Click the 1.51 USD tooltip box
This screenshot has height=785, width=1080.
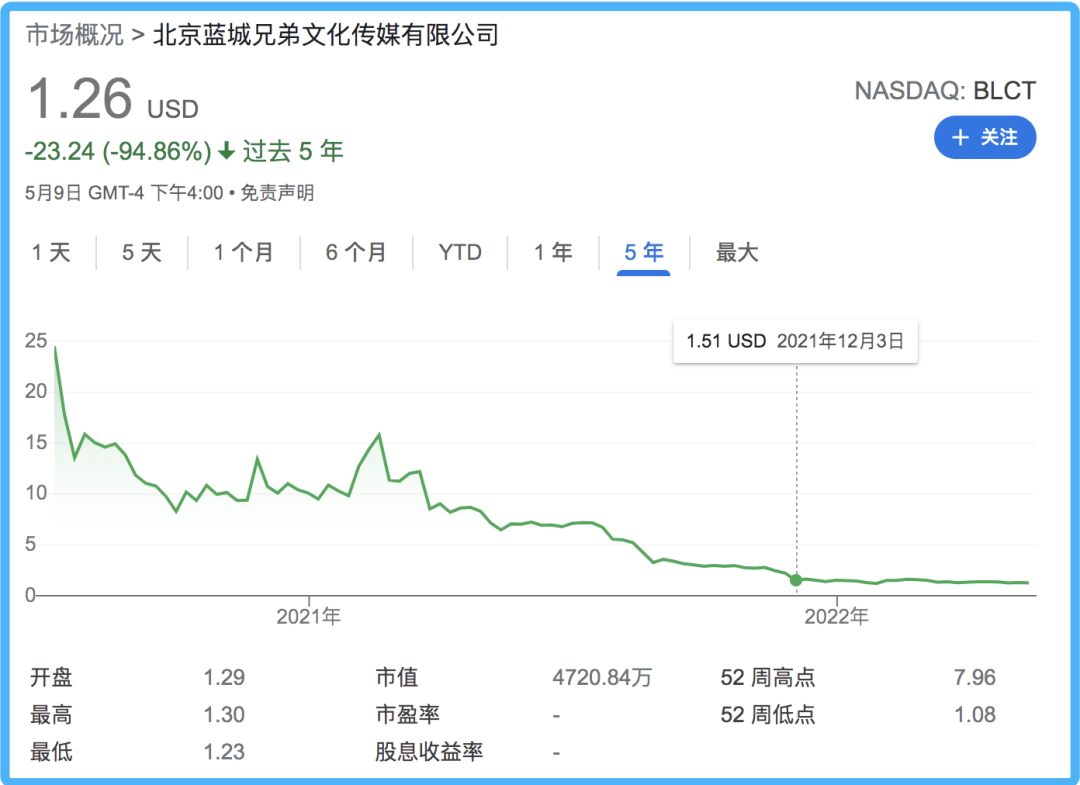(796, 341)
